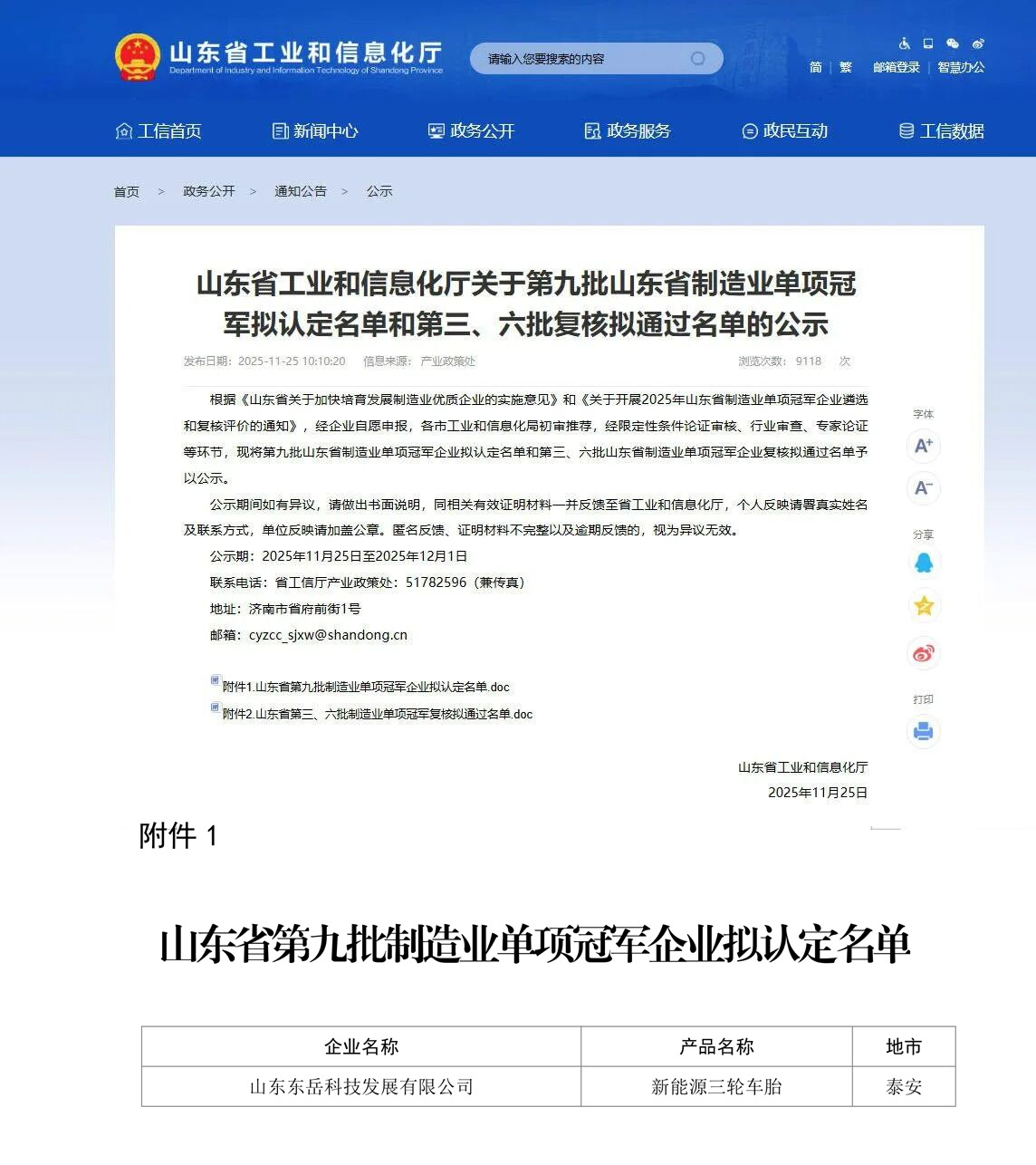
Task: Download 附件2 复核拟通过名单.doc attachment
Action: [x=377, y=714]
